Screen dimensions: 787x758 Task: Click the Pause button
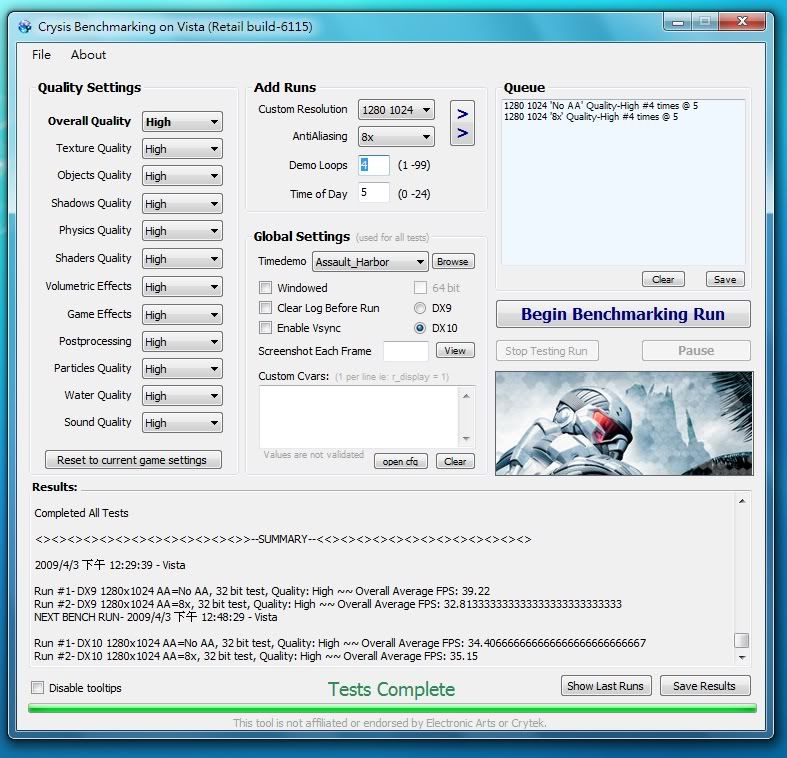click(696, 351)
